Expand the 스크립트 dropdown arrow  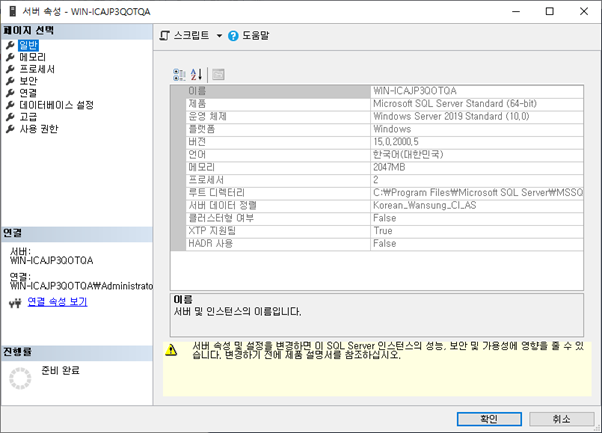coord(219,36)
